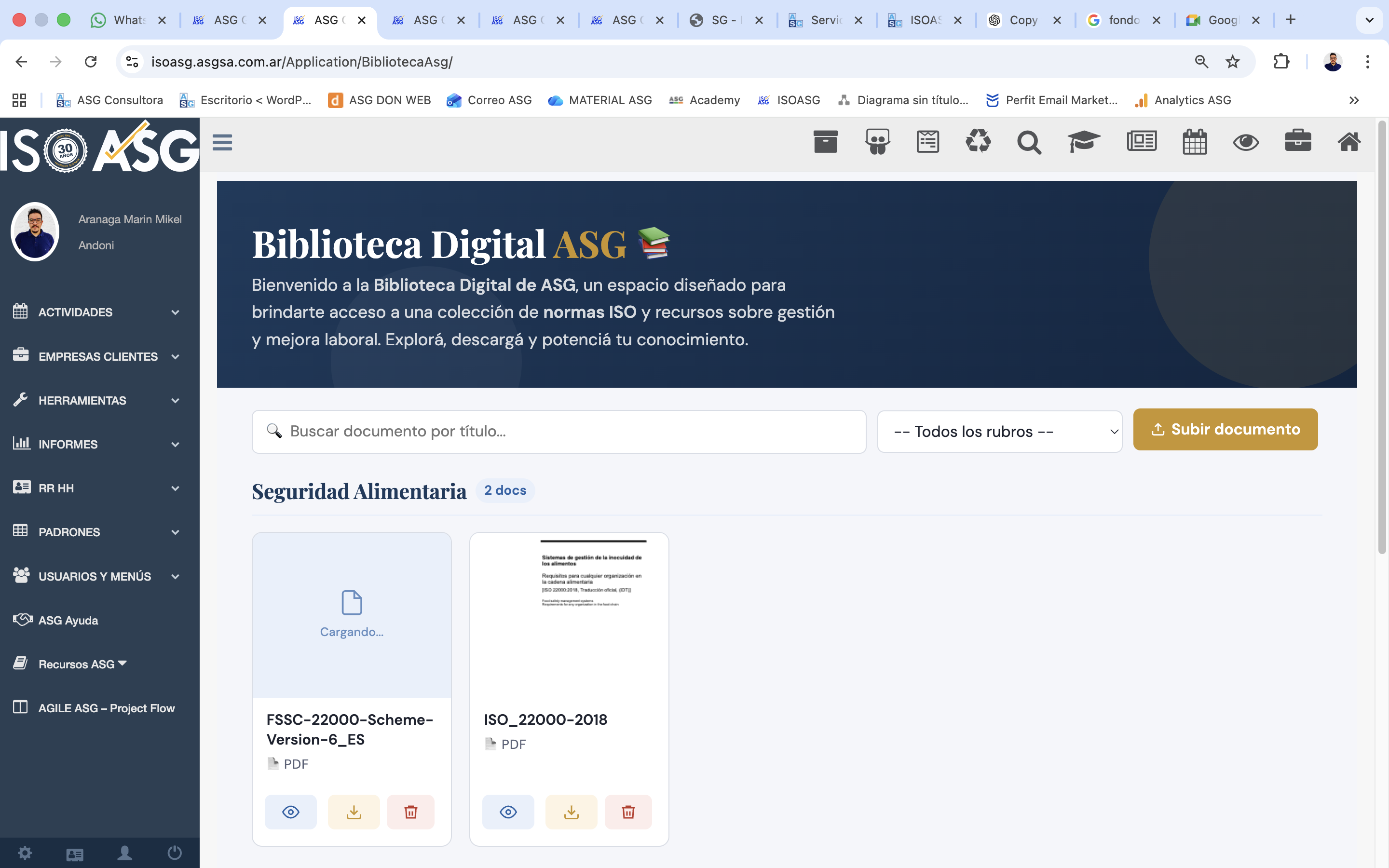Image resolution: width=1389 pixels, height=868 pixels.
Task: View the ISO_22000-2018 document with eye button
Action: tap(508, 812)
